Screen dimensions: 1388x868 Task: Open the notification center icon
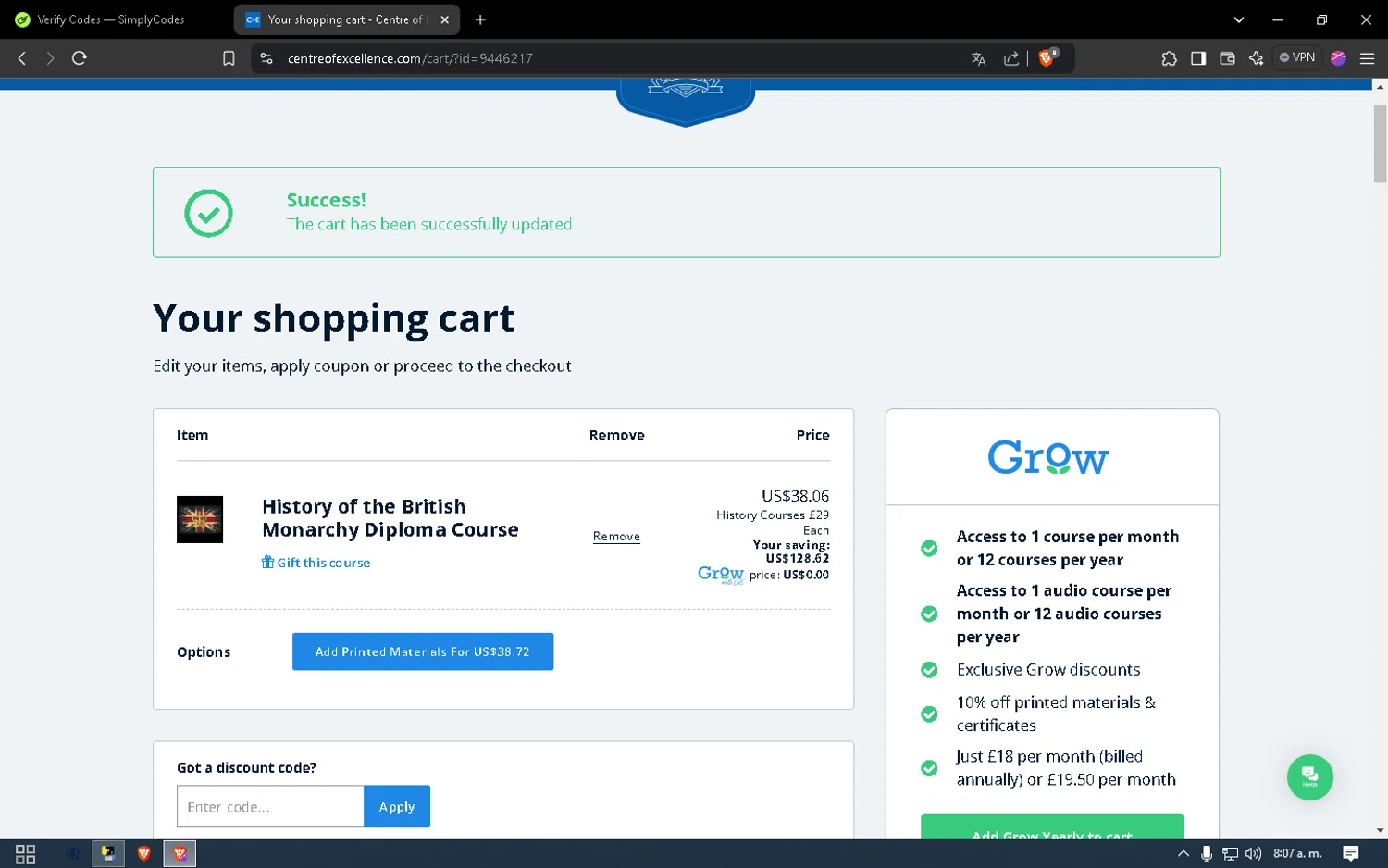point(1351,853)
